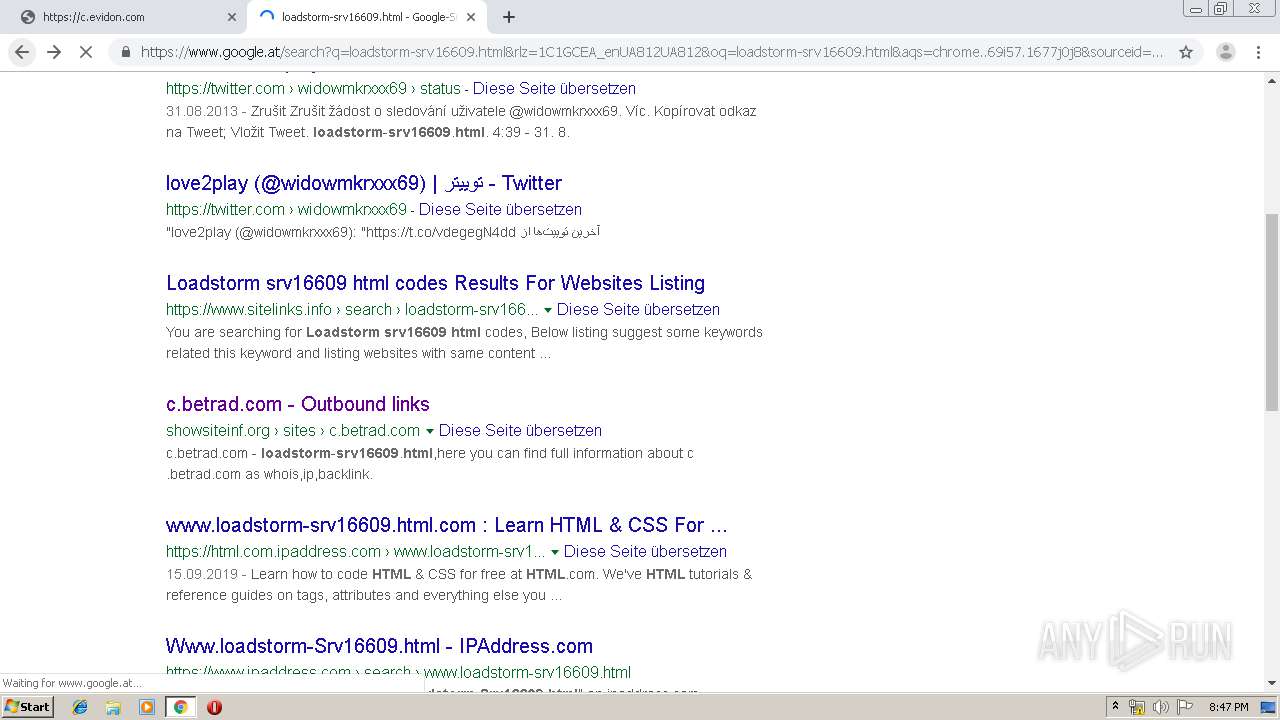Translate love2play Twitter result page
Screen dimensions: 1280x720
[x=500, y=209]
